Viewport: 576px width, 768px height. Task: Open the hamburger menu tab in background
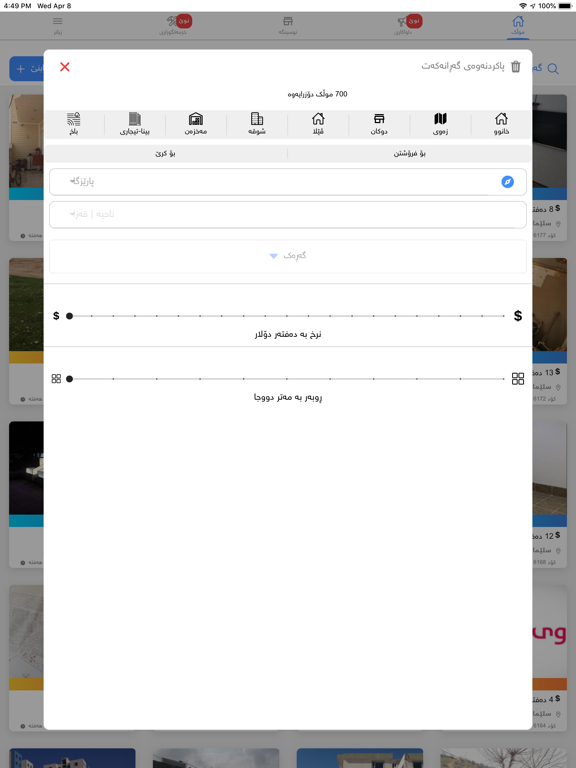(x=58, y=25)
